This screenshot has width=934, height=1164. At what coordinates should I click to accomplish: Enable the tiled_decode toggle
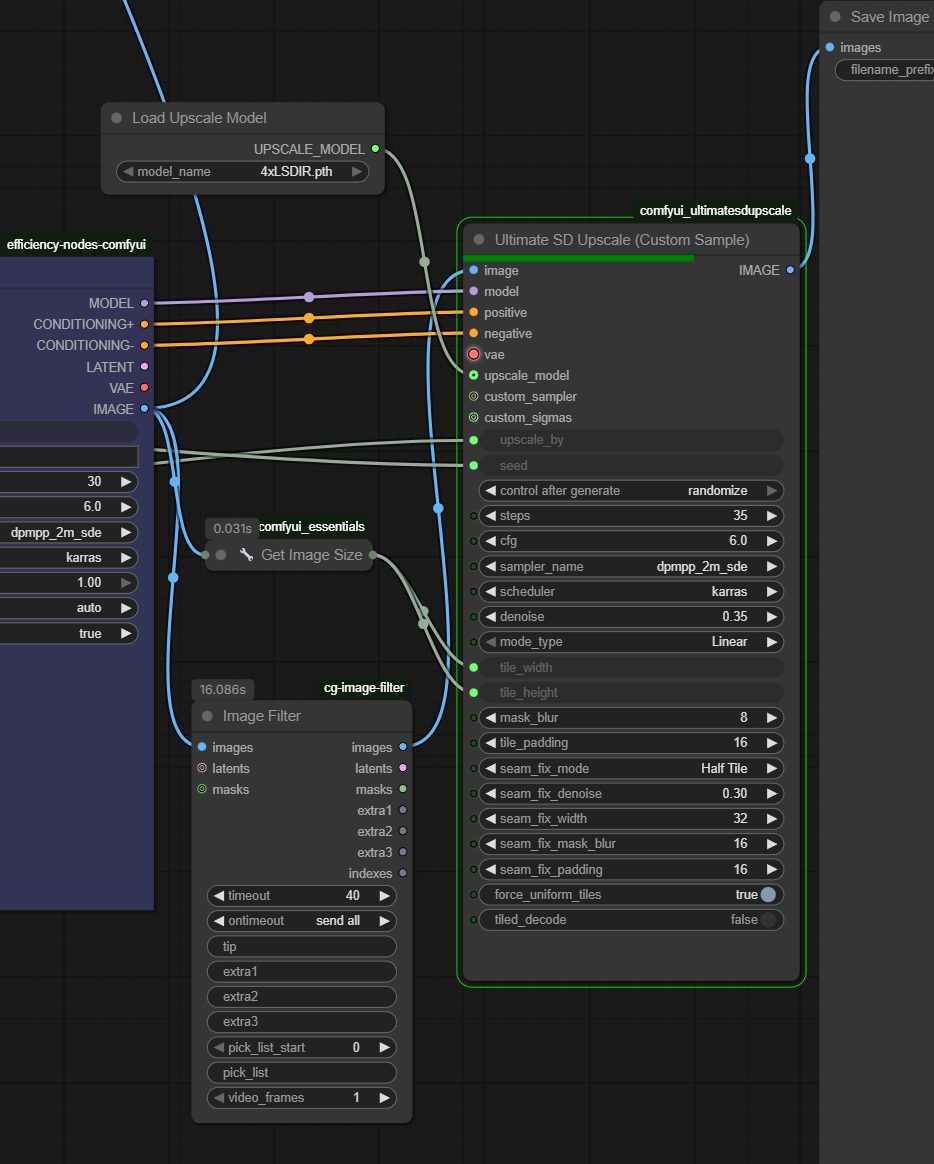[x=767, y=920]
